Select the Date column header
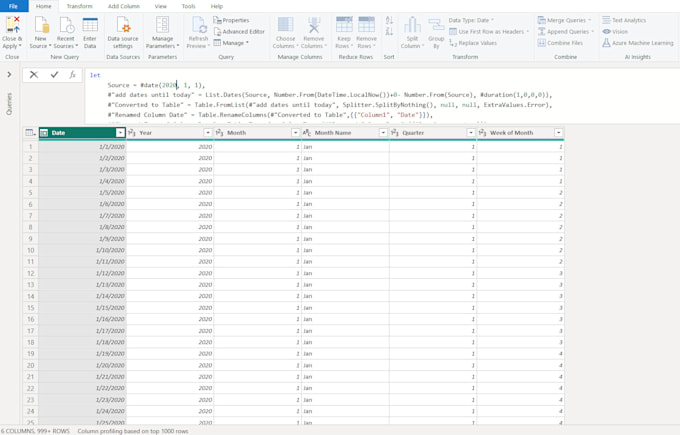The height and width of the screenshot is (435, 680). tap(82, 133)
